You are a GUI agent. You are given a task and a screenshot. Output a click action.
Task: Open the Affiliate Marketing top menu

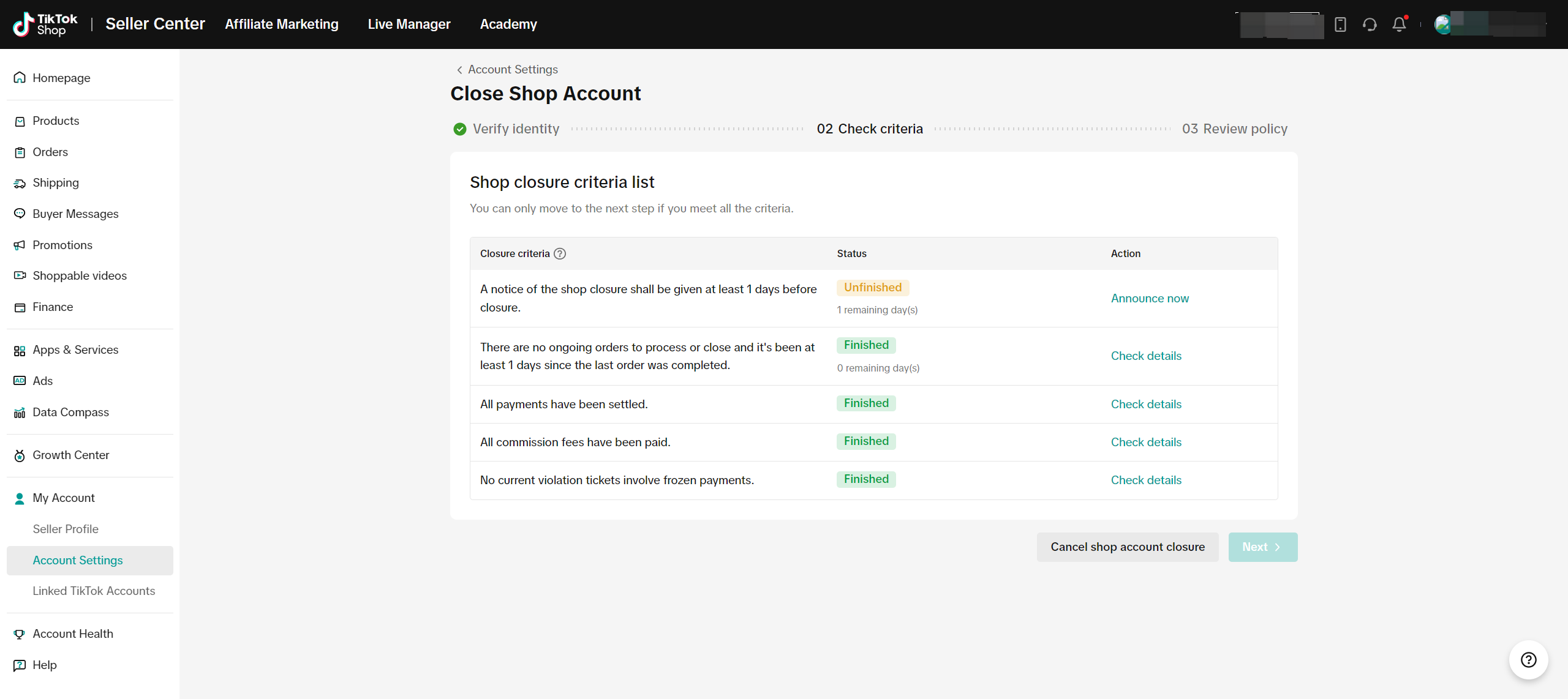pyautogui.click(x=282, y=24)
